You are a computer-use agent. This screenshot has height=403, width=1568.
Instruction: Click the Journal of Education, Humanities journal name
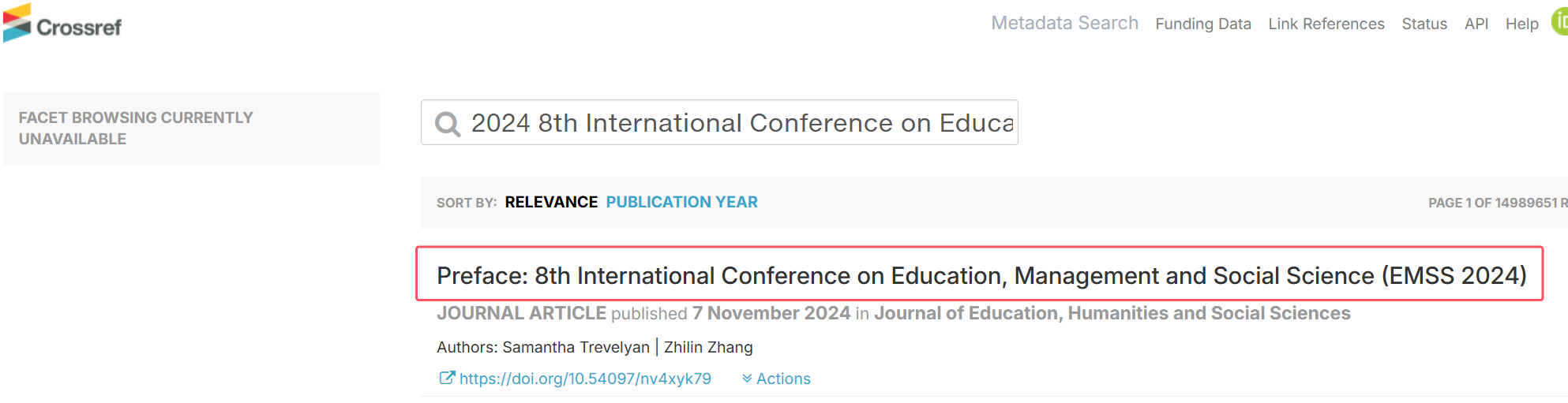coord(1112,313)
